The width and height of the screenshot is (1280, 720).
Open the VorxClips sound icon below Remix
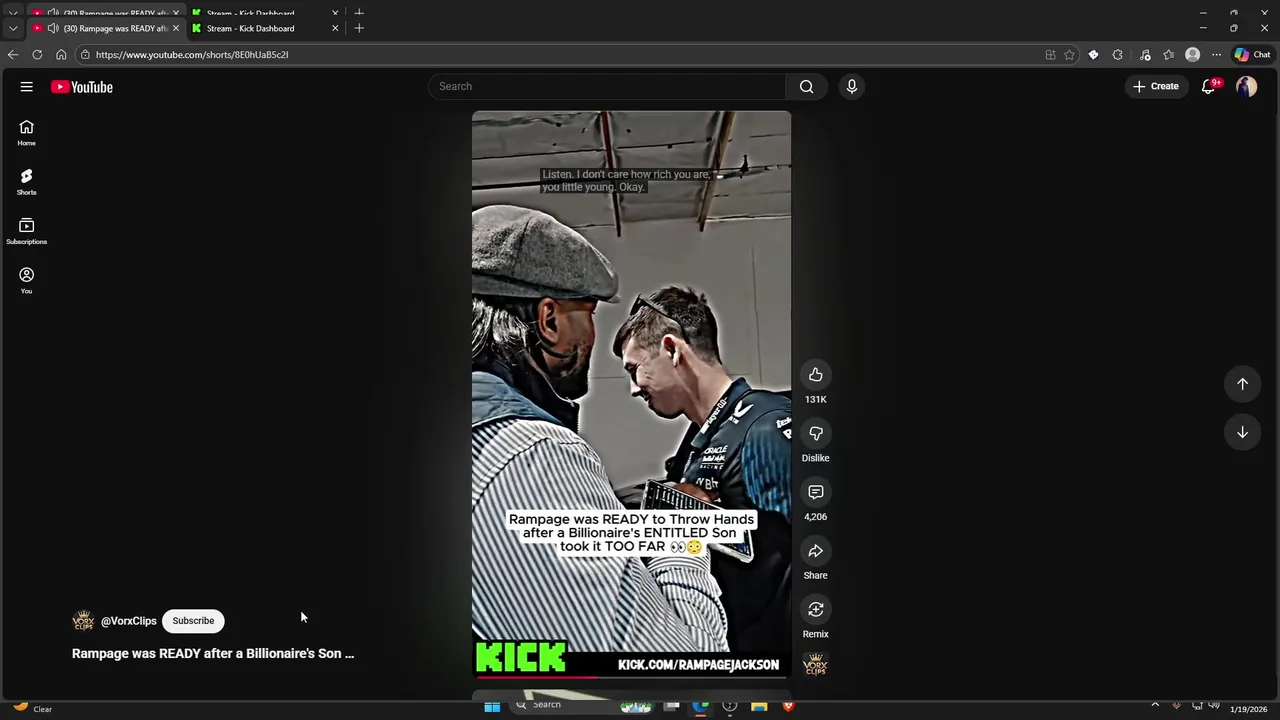pyautogui.click(x=816, y=665)
